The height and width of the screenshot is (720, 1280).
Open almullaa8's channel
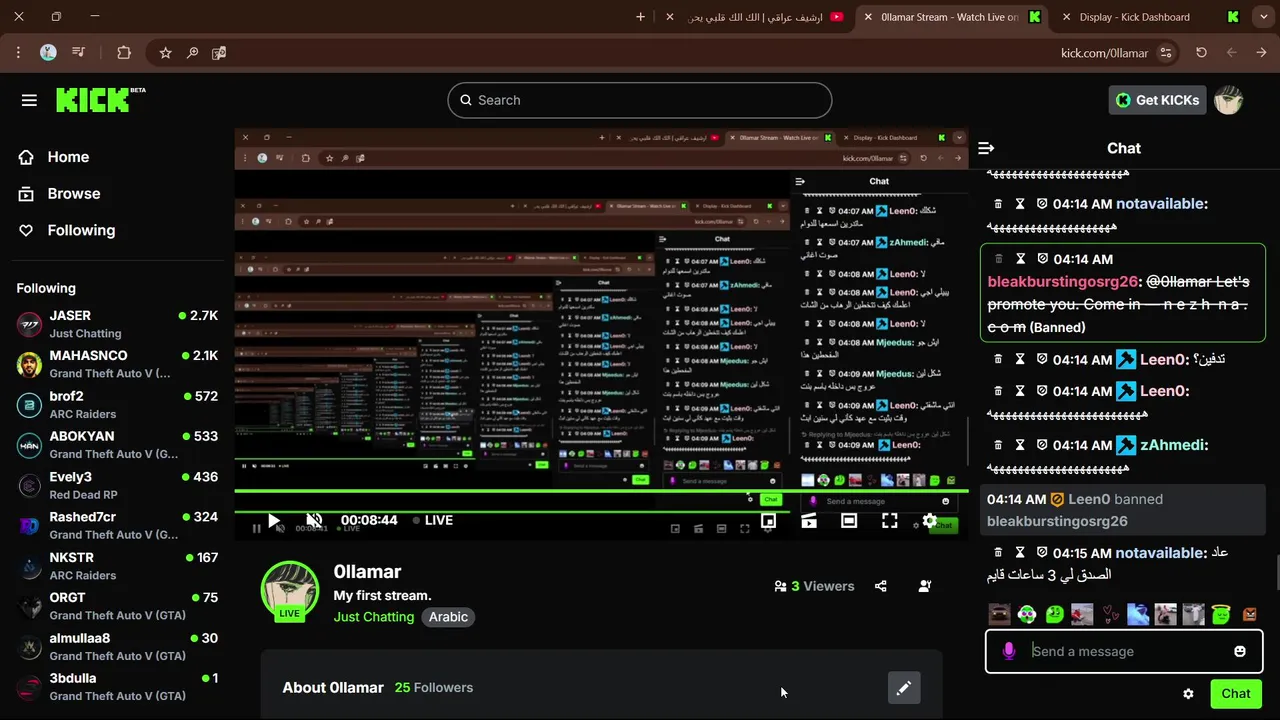coord(118,646)
